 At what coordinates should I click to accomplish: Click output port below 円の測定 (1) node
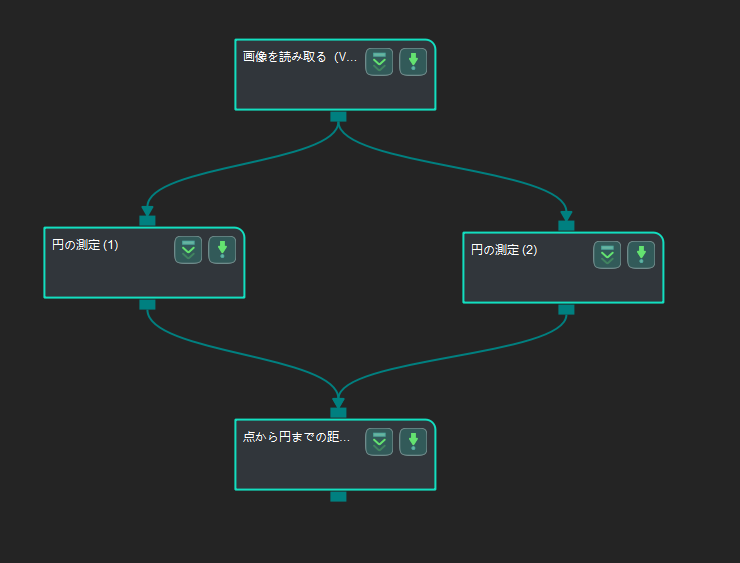147,304
